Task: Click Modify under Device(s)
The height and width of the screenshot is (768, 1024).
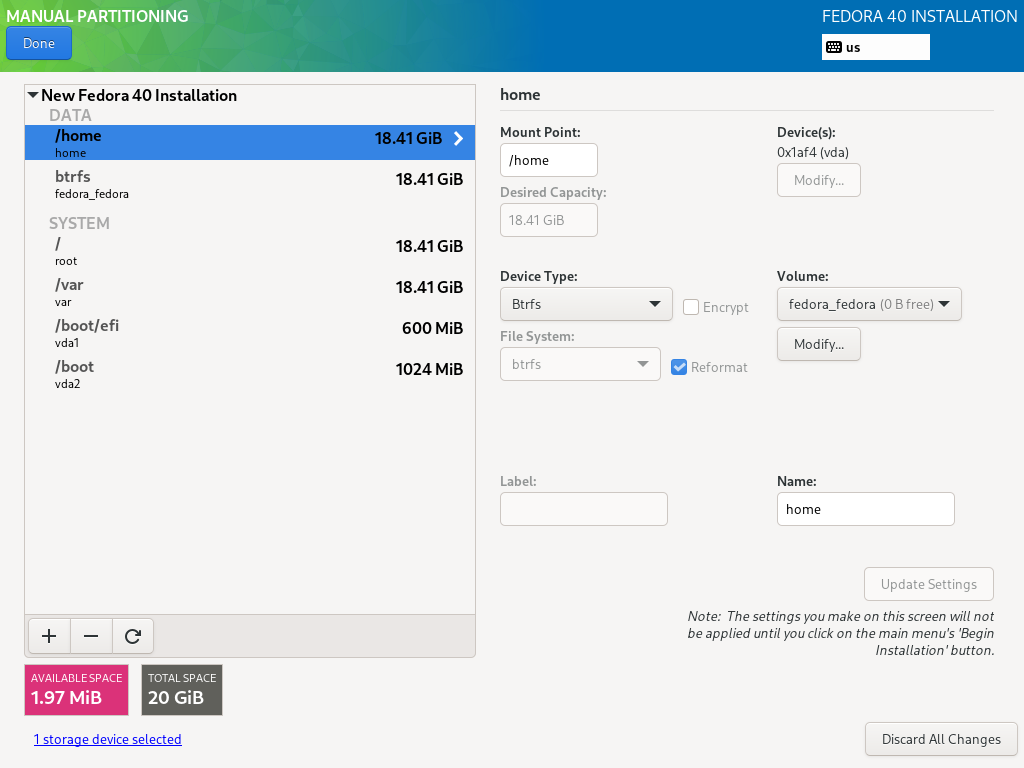Action: [x=818, y=180]
